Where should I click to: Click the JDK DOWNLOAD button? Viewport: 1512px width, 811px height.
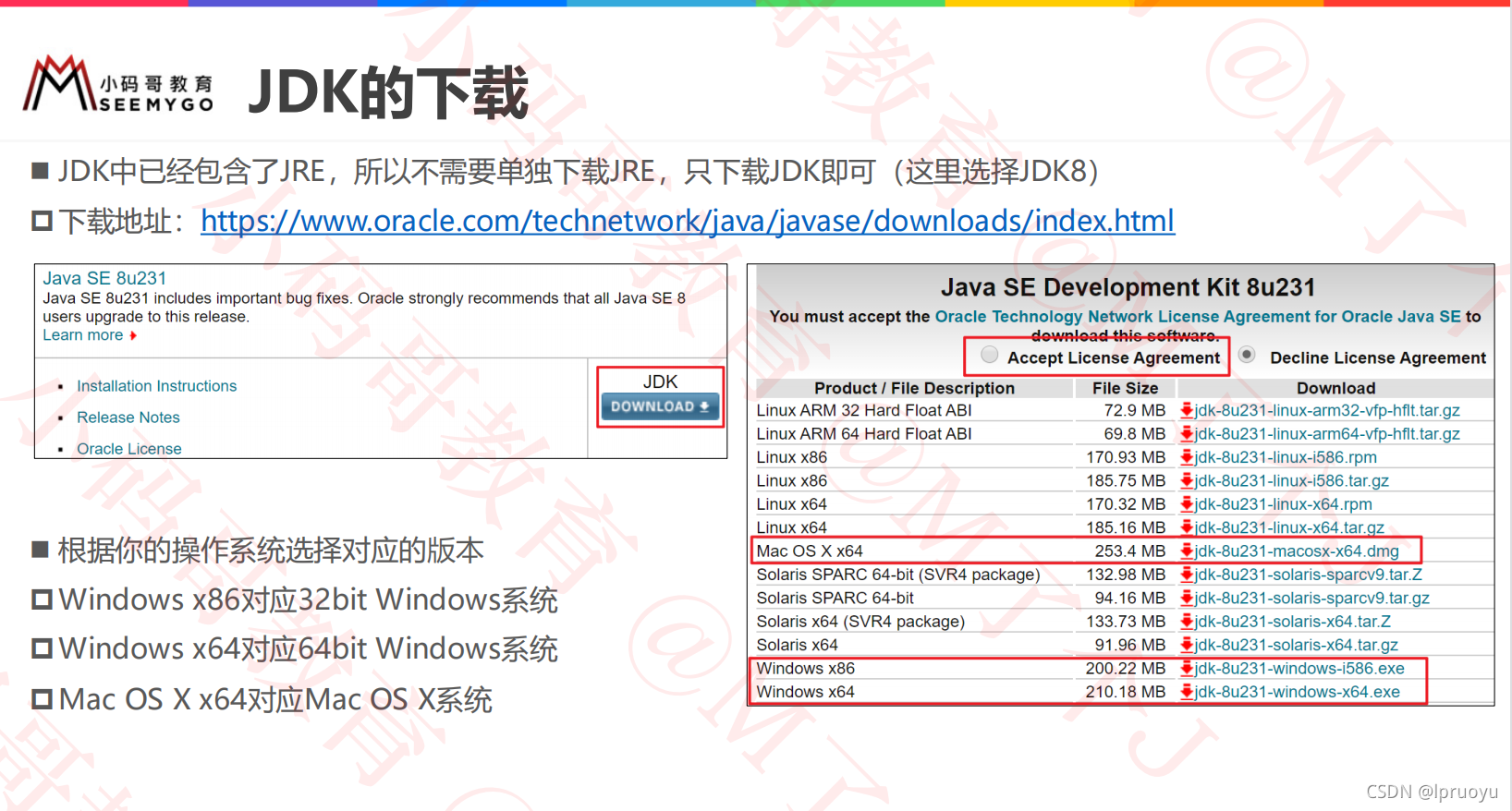click(660, 406)
